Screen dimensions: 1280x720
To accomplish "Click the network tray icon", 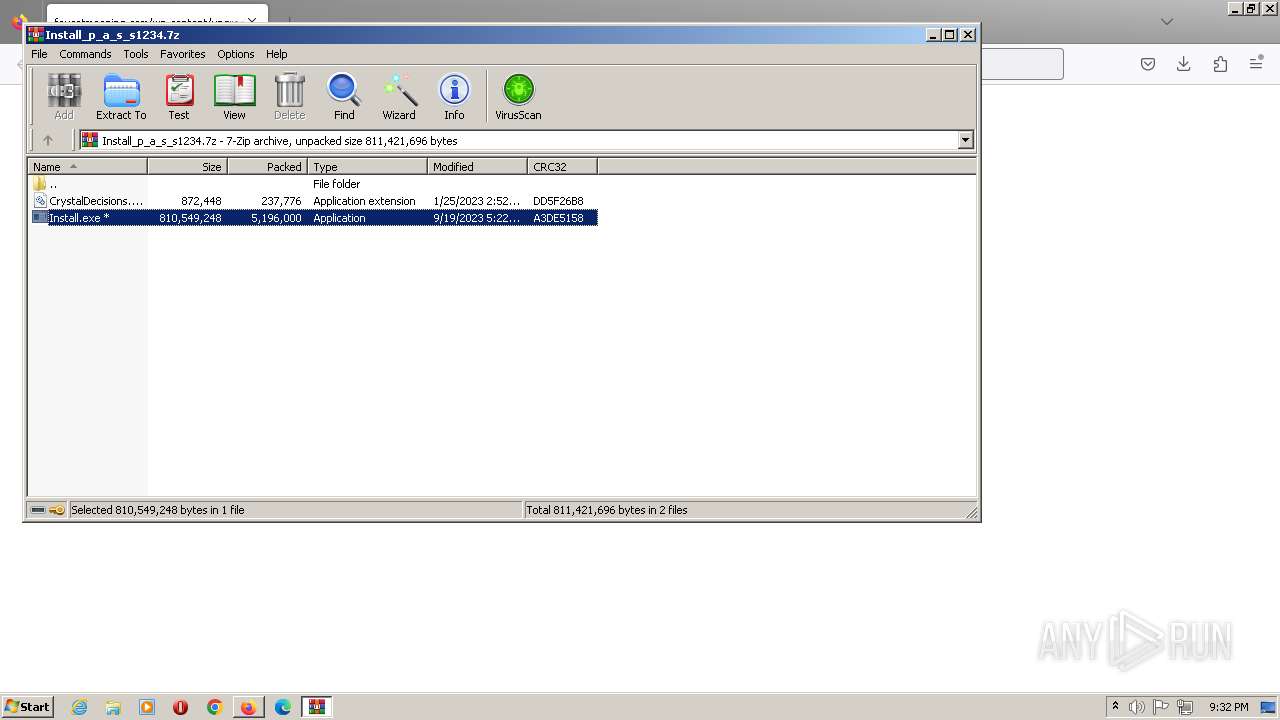I will (x=1185, y=707).
